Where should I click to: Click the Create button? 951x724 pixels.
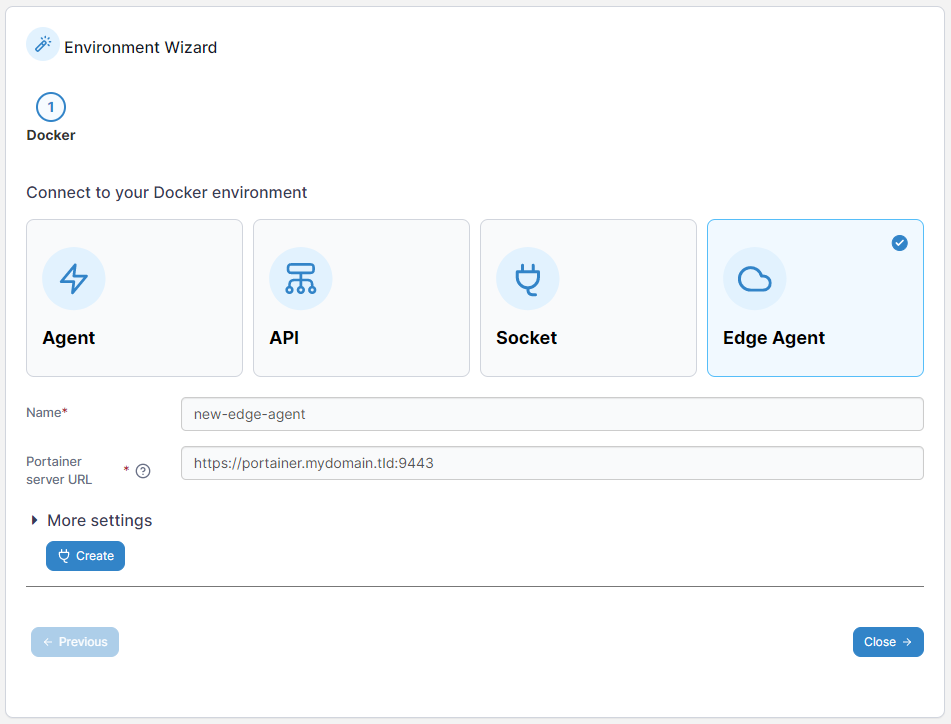86,556
